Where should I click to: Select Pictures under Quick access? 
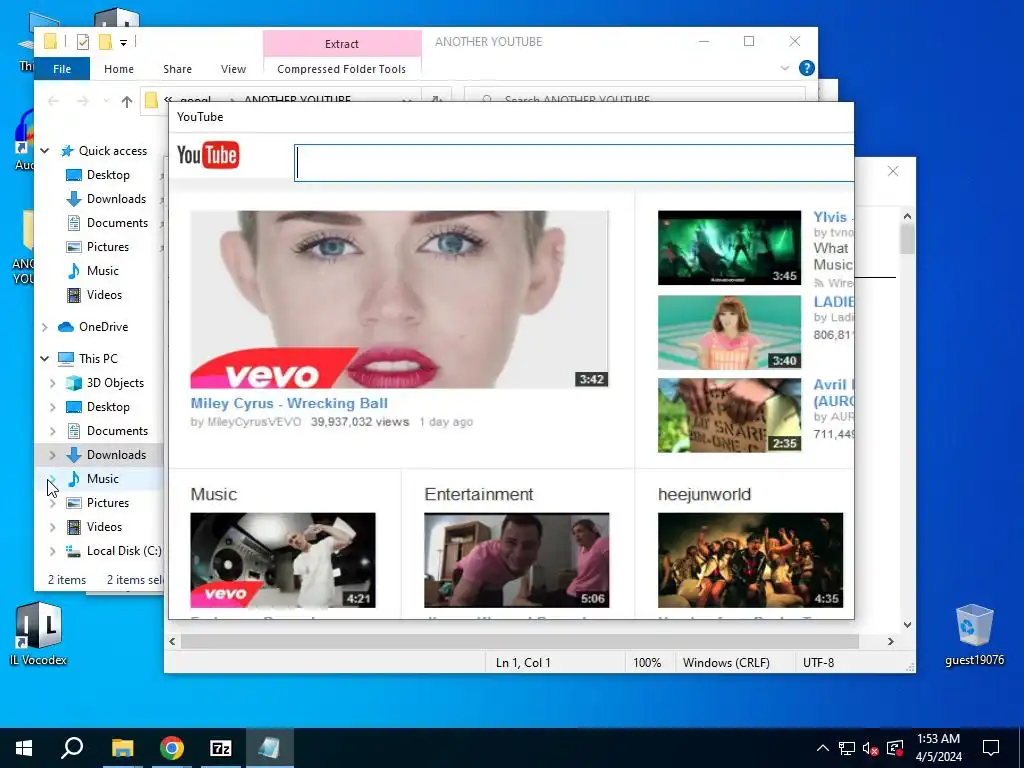[108, 247]
